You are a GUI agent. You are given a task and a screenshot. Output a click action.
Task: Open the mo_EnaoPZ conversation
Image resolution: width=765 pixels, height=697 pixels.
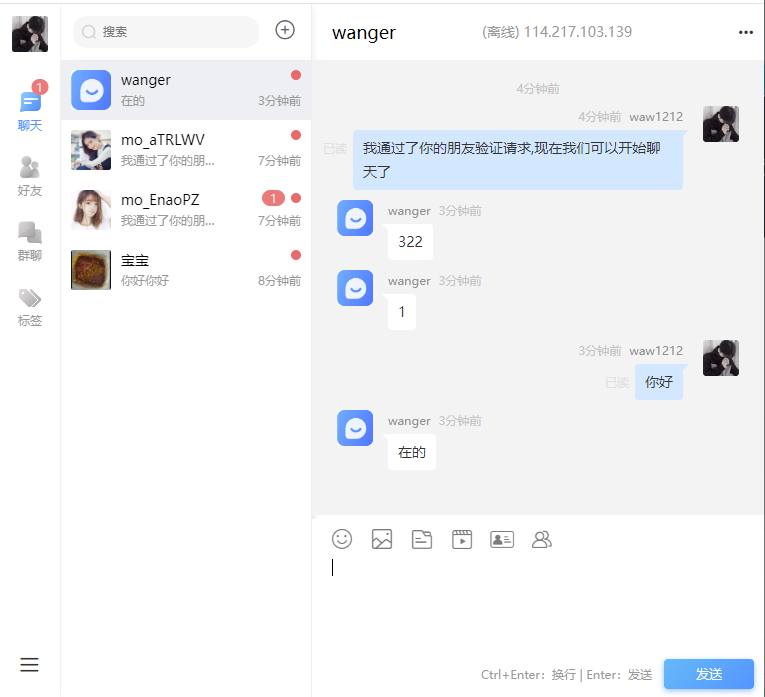pyautogui.click(x=186, y=210)
